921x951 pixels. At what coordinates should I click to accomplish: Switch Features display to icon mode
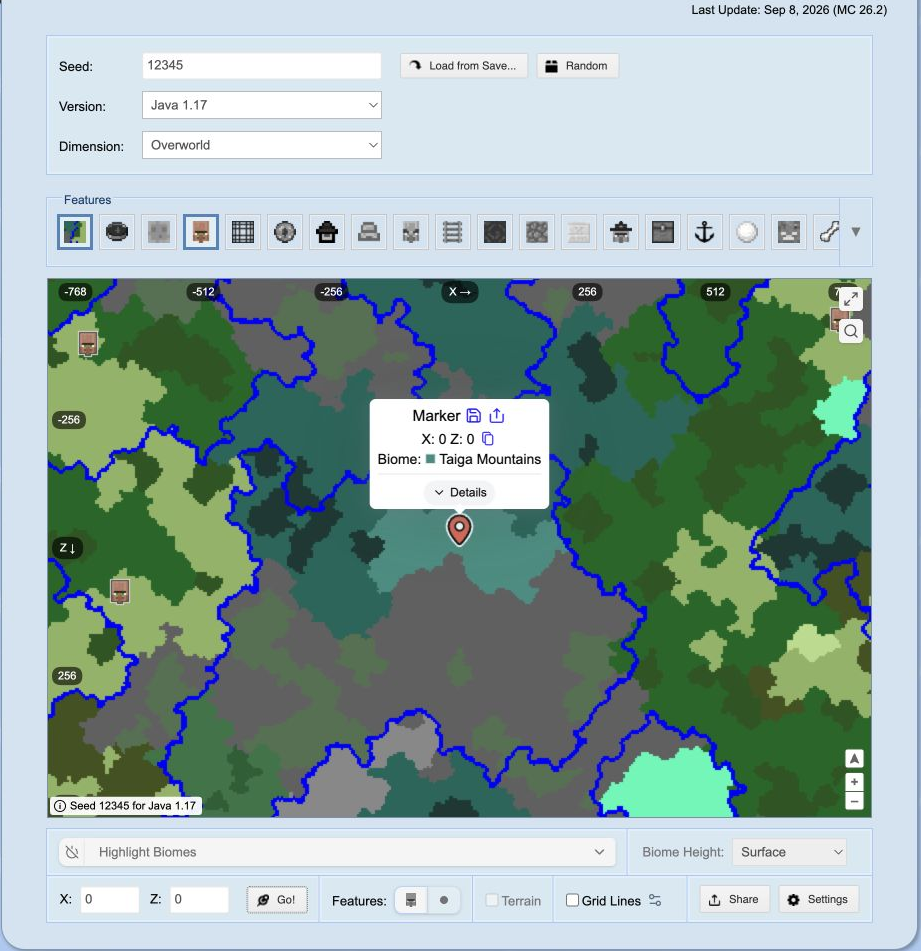point(411,900)
